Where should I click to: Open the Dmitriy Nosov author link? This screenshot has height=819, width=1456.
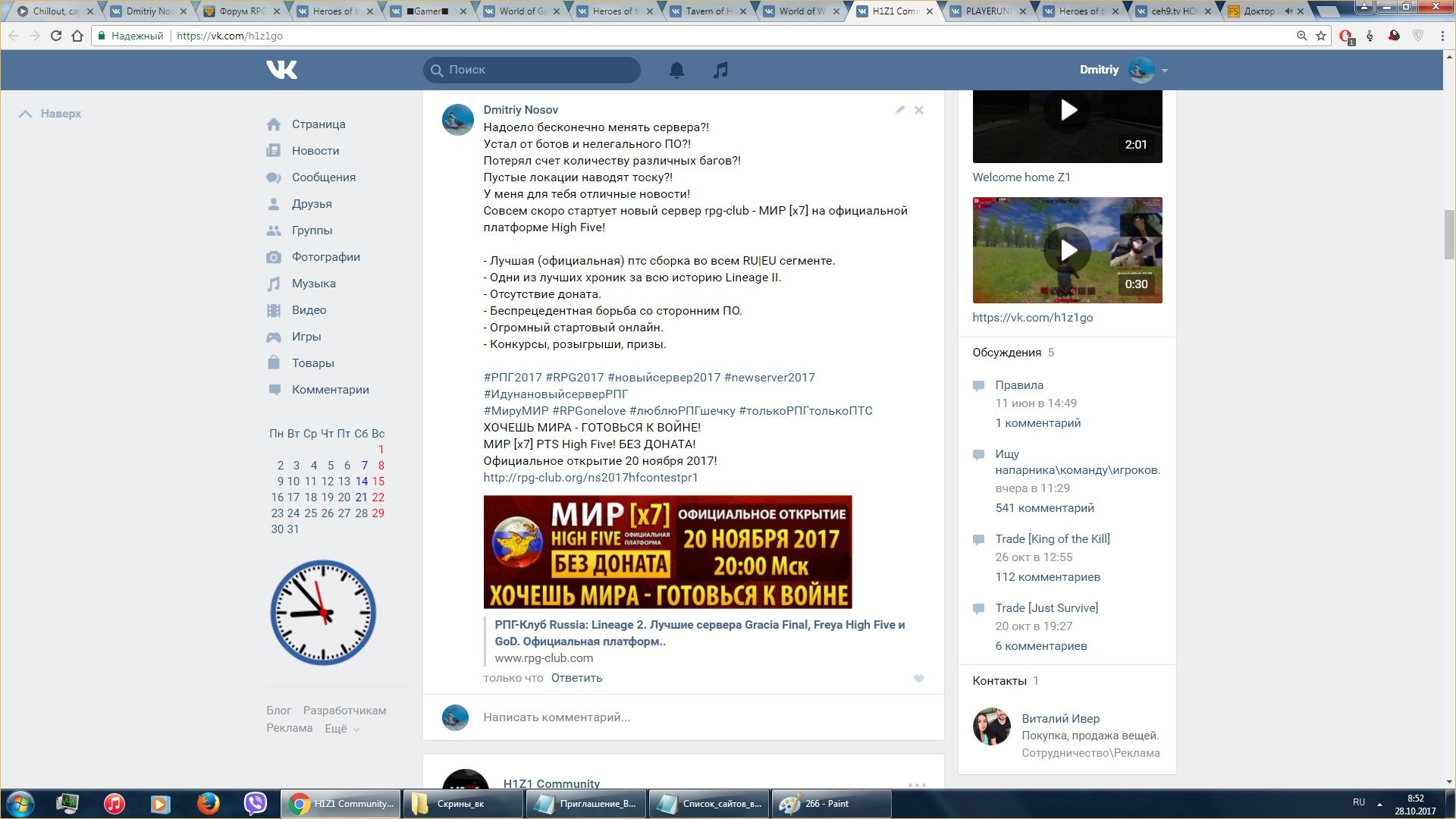pos(521,110)
